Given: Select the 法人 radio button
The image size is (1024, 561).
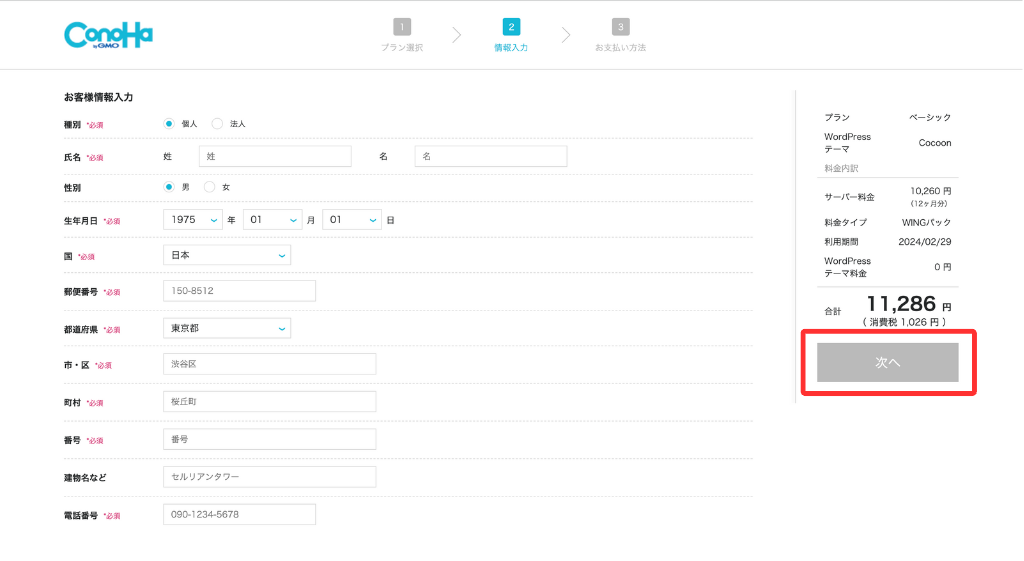Looking at the screenshot, I should pyautogui.click(x=217, y=123).
